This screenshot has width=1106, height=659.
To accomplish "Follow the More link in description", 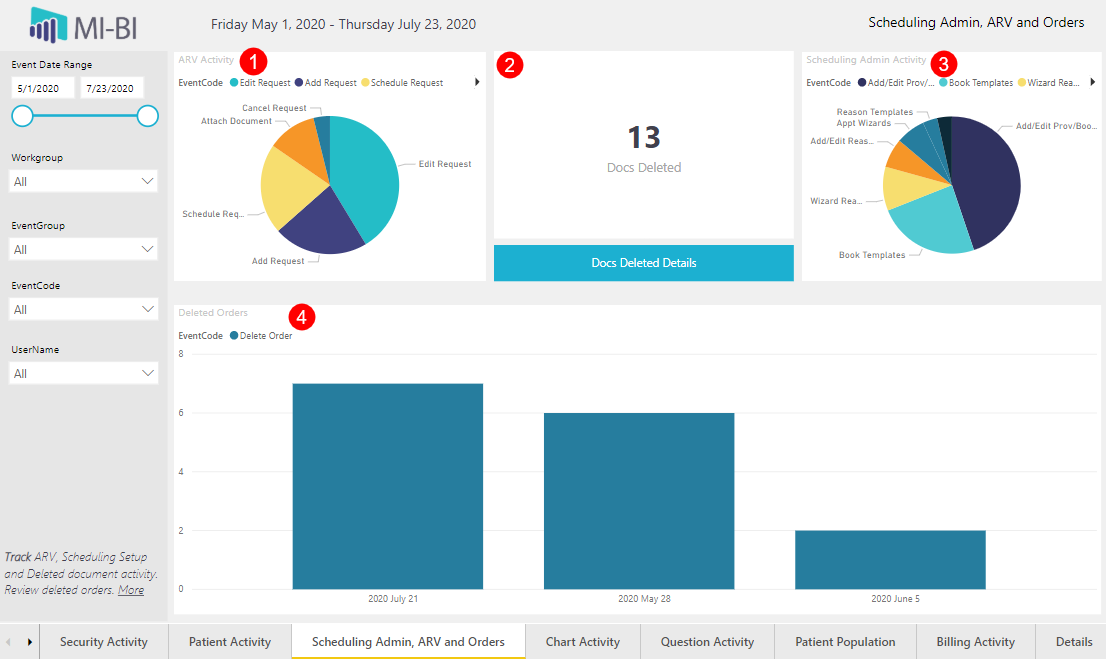I will [130, 590].
